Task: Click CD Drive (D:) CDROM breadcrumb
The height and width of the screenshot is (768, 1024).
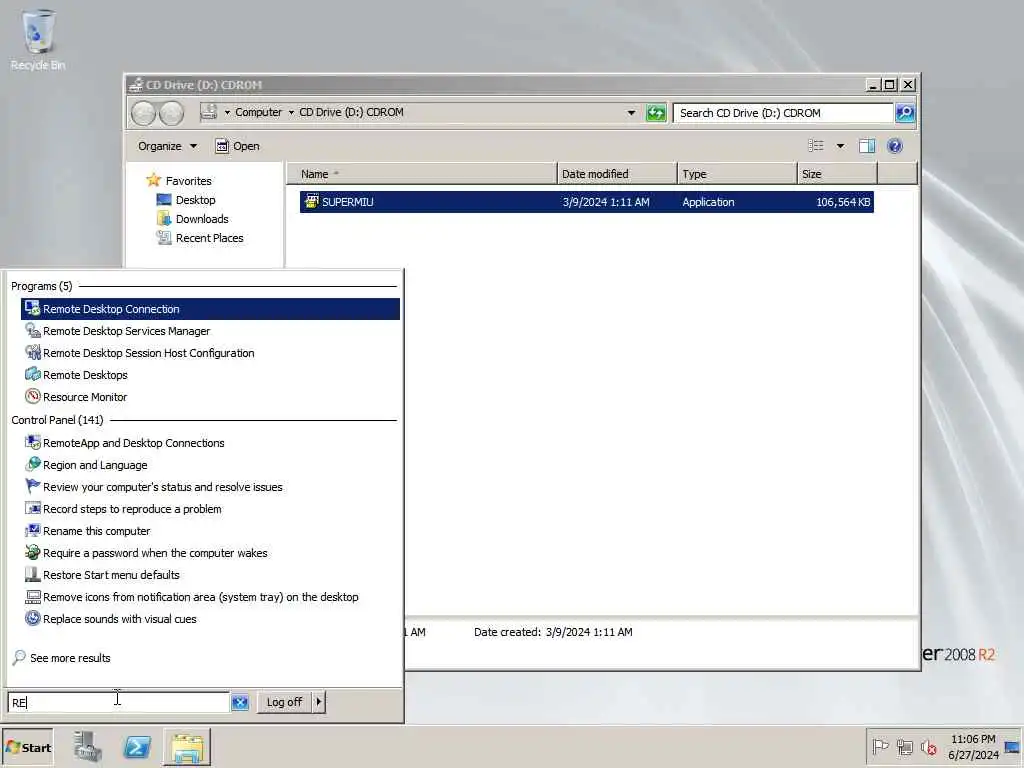Action: coord(351,112)
